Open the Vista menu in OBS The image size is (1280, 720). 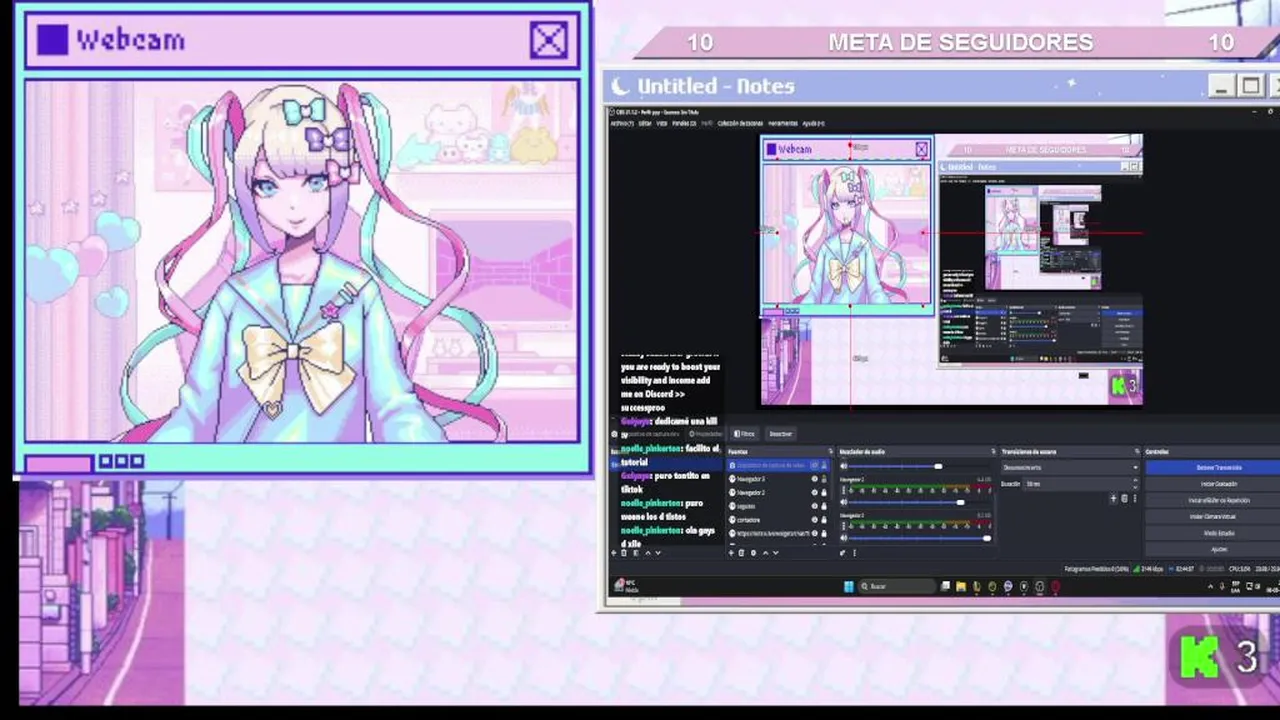tap(661, 123)
